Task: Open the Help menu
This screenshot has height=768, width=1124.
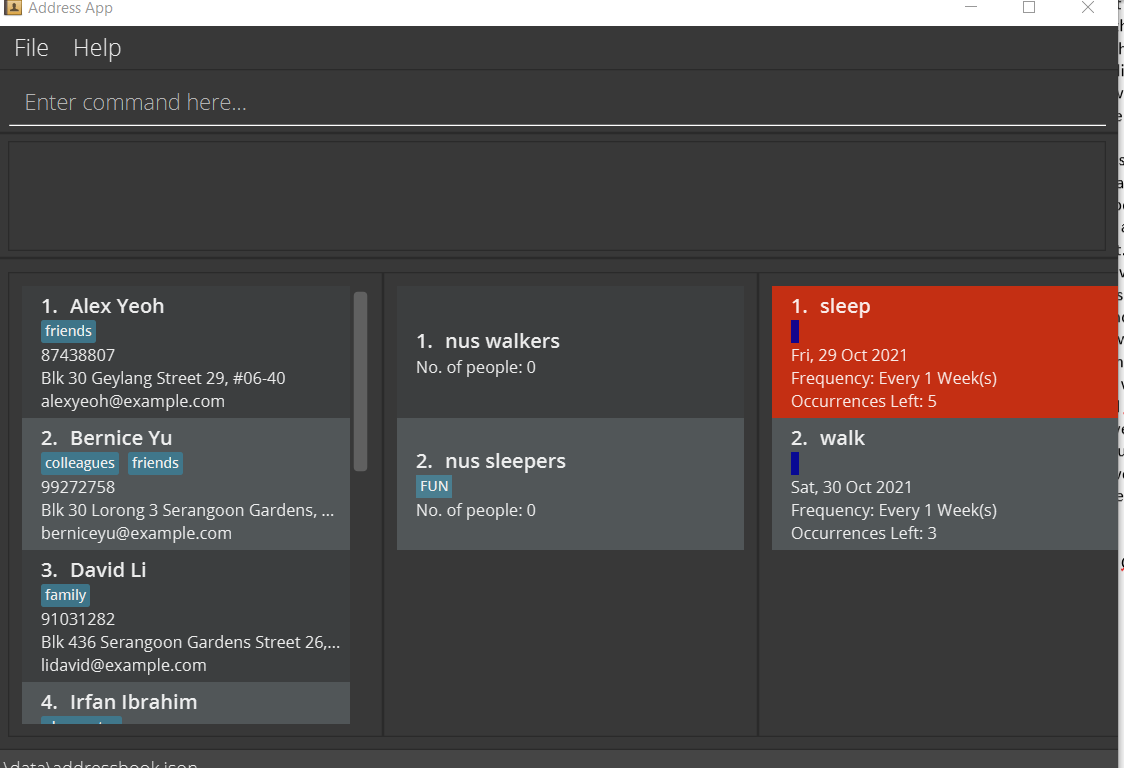Action: pos(97,48)
